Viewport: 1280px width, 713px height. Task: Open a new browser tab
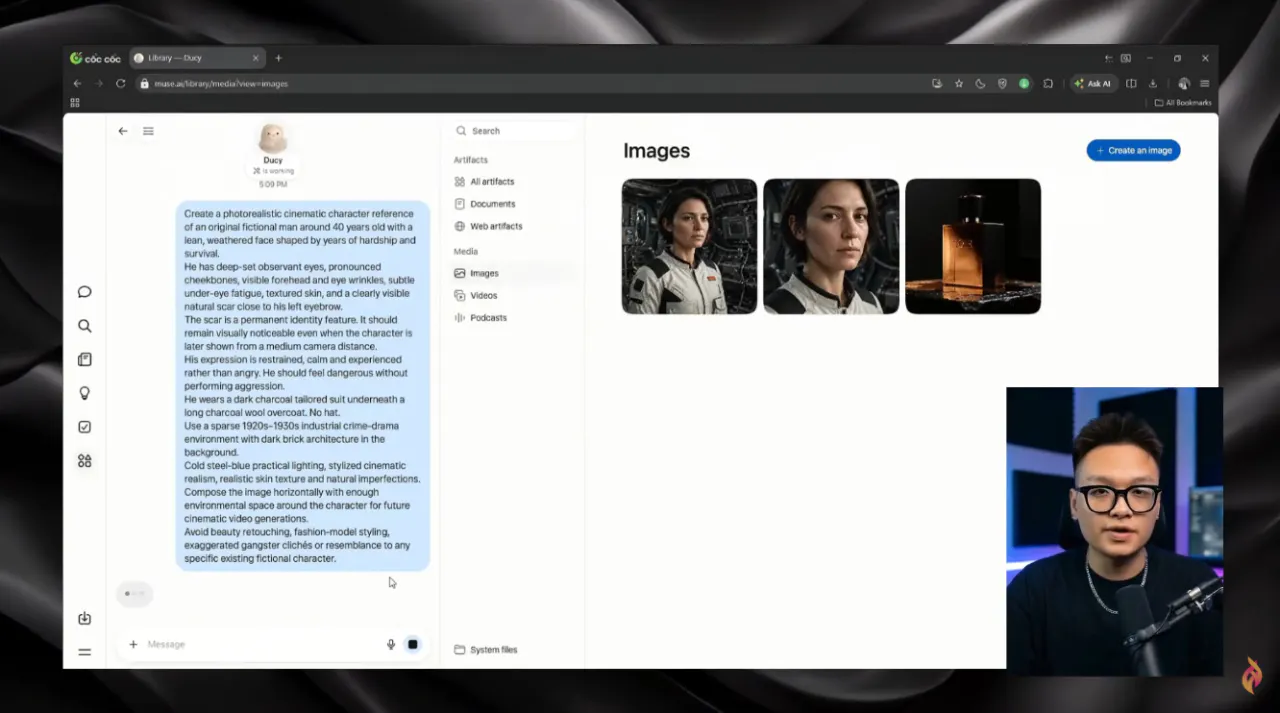point(278,58)
